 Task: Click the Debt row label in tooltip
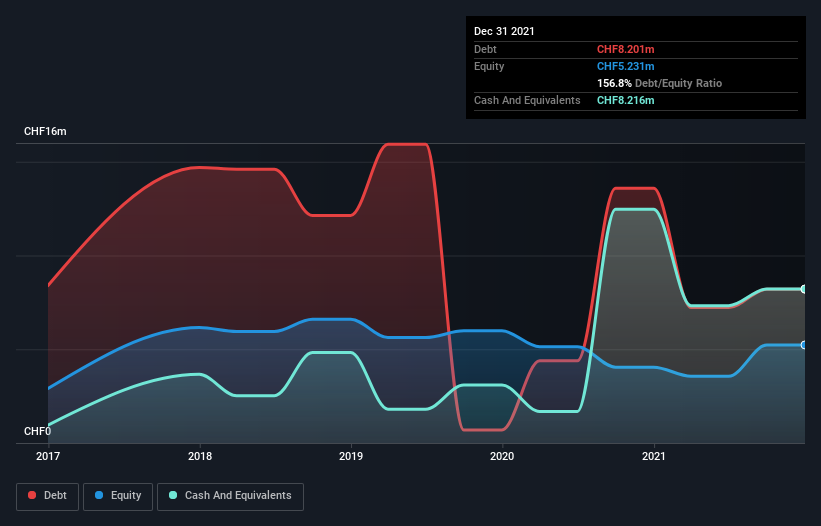[485, 49]
